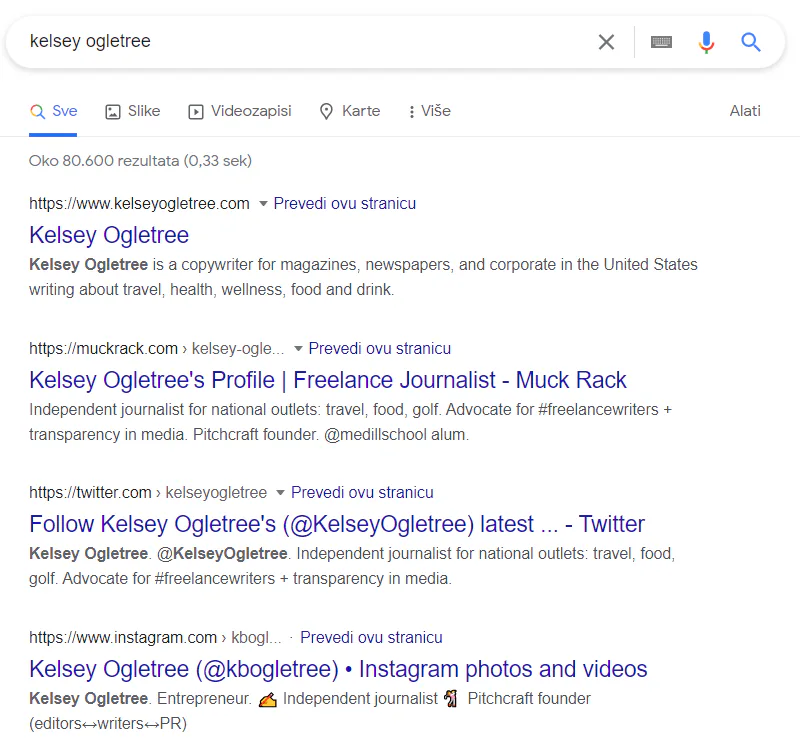Image resolution: width=800 pixels, height=755 pixels.
Task: Click the '(editors↔writers↔PR)' snippet text
Action: click(x=108, y=723)
